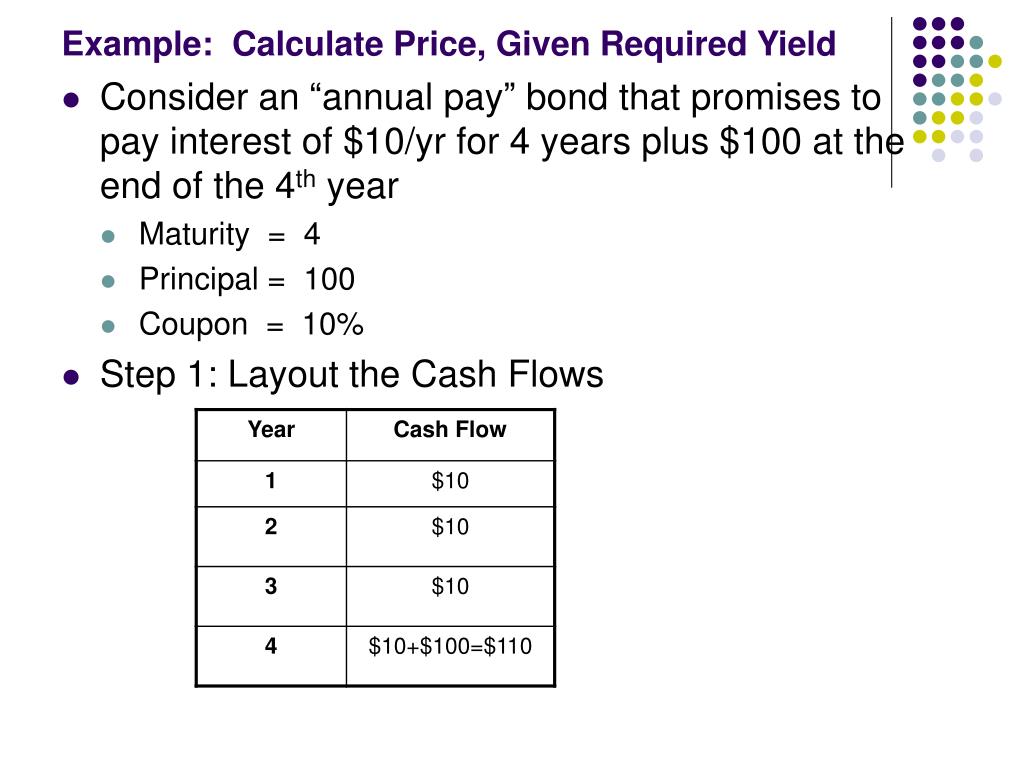Click the "Coupon = 10%" sub-bullet text

pyautogui.click(x=251, y=325)
